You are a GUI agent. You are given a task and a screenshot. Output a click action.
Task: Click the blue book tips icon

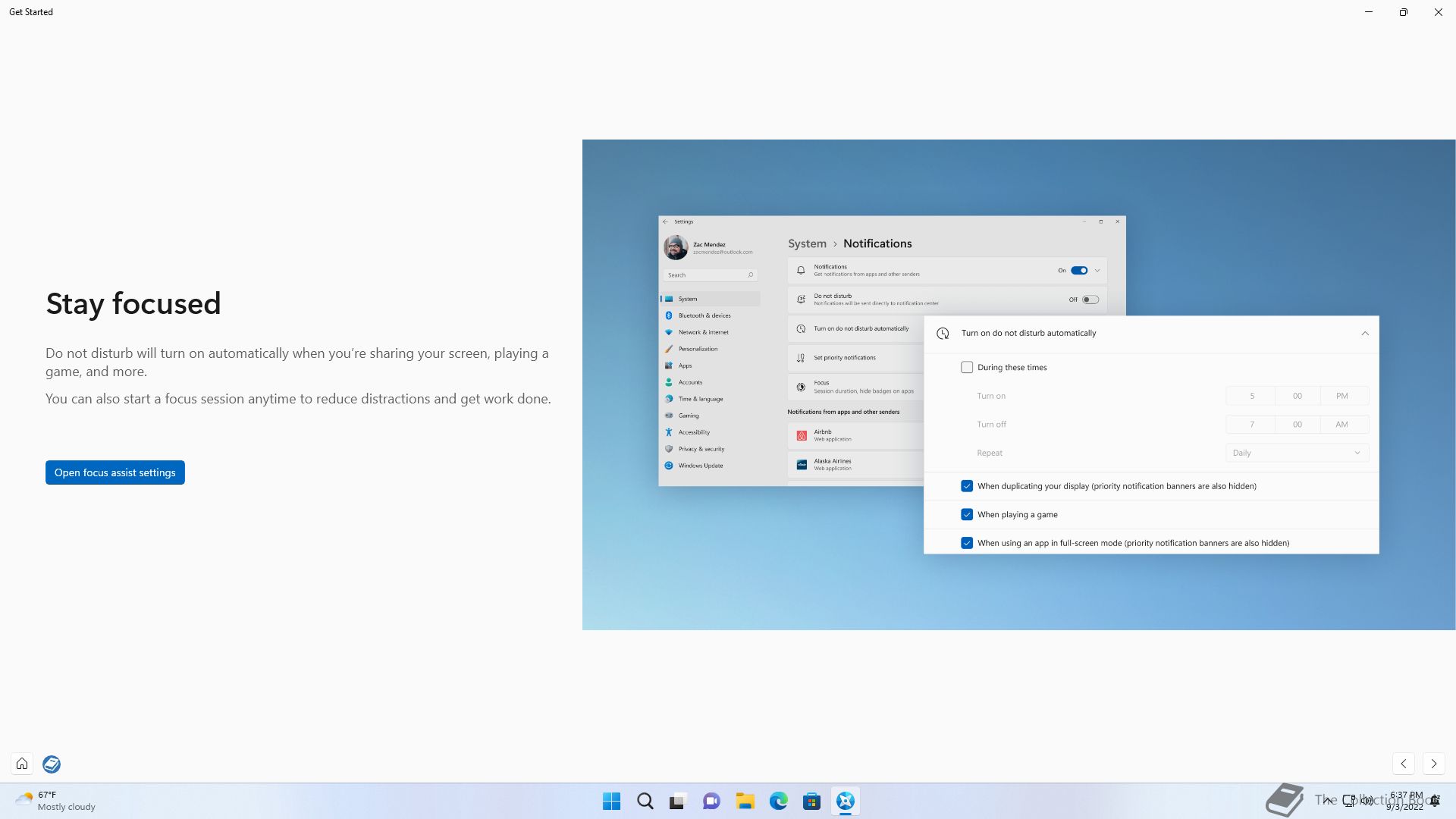point(52,764)
